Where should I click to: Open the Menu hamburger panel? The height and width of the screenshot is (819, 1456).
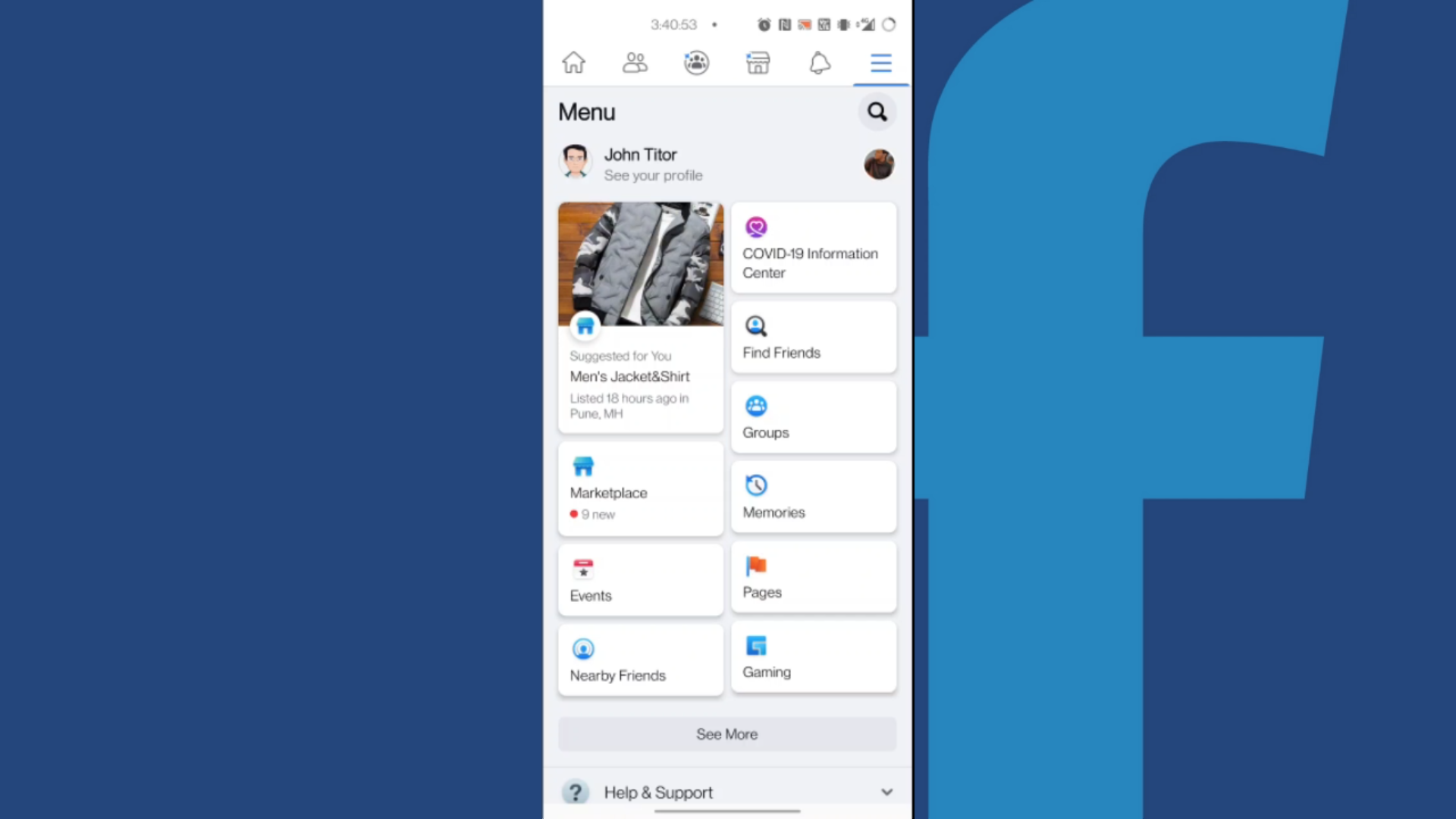pos(880,63)
